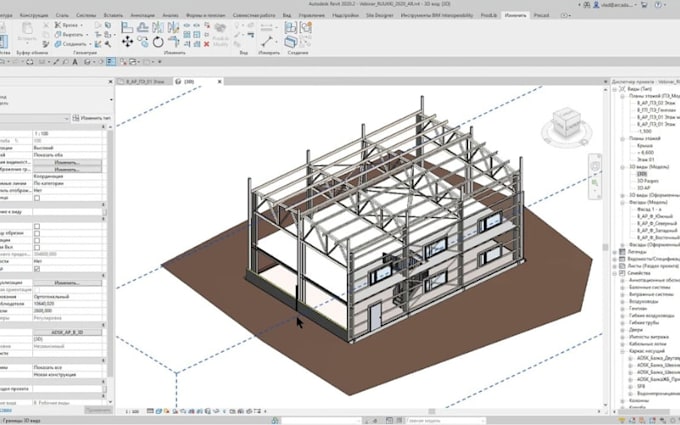Click the second Изменить... button in properties

point(67,170)
